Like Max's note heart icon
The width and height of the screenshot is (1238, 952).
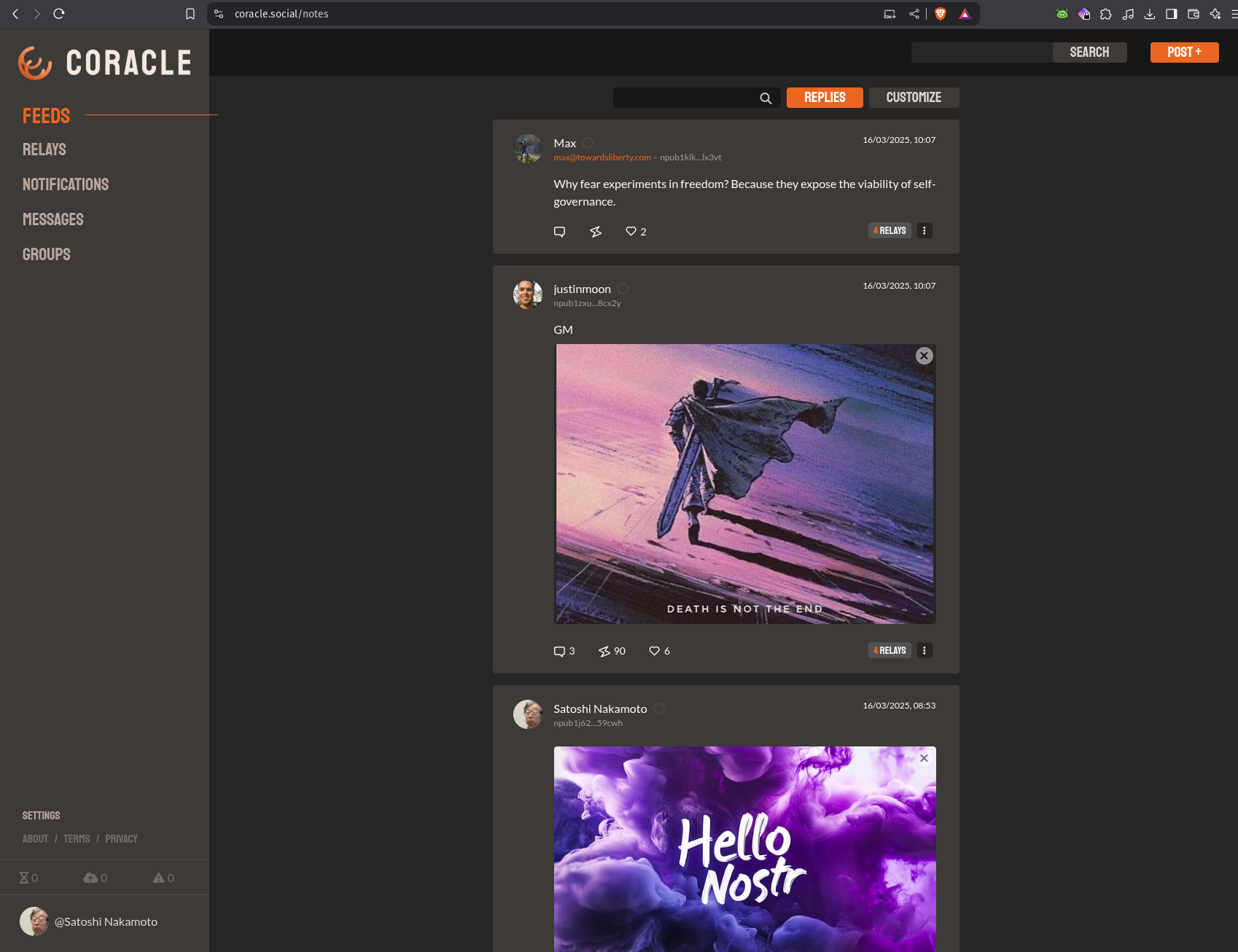[631, 231]
